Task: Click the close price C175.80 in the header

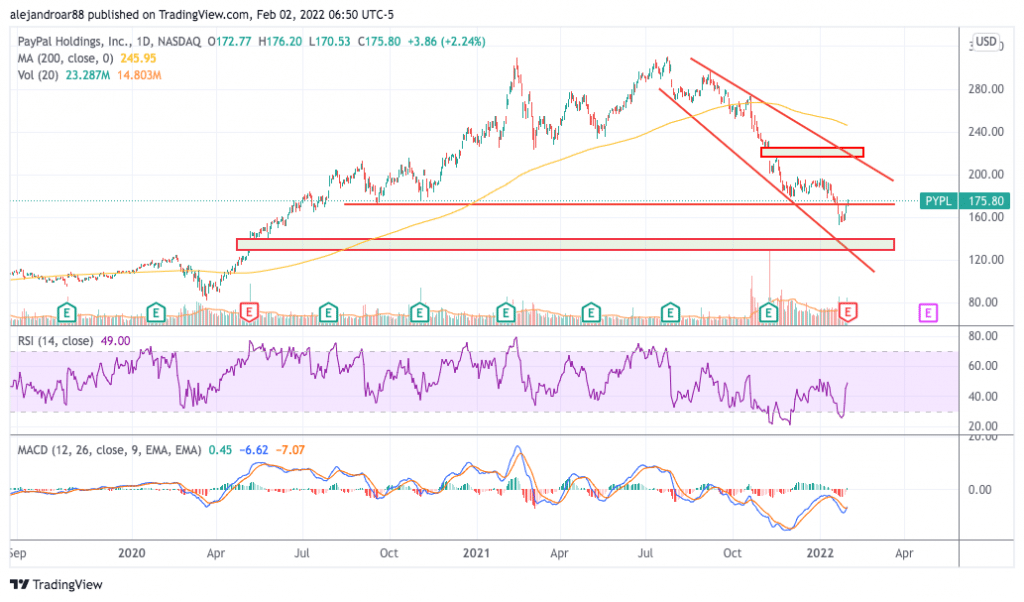Action: (379, 41)
